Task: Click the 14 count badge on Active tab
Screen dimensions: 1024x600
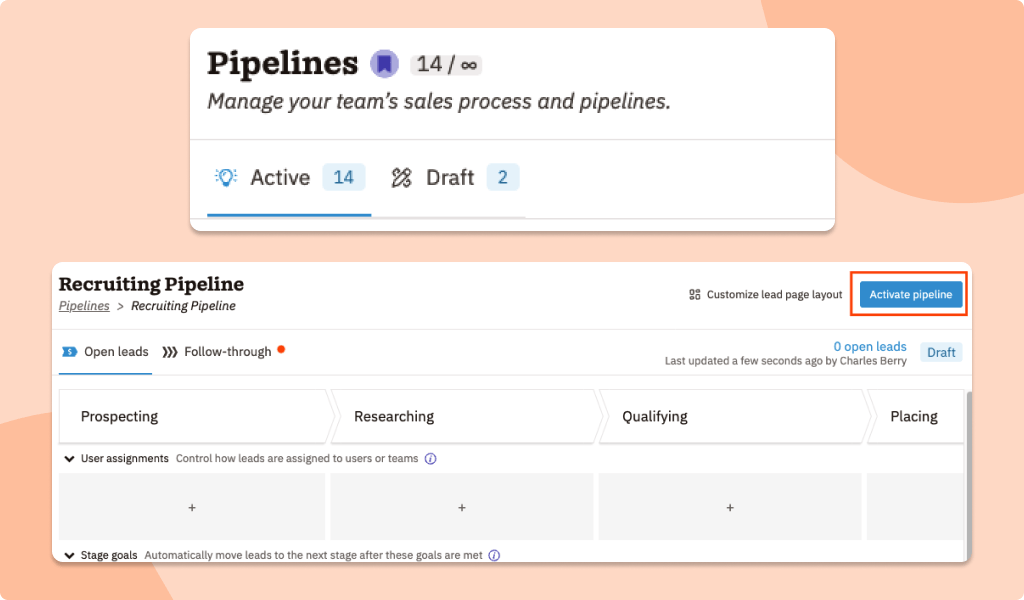Action: [x=344, y=177]
